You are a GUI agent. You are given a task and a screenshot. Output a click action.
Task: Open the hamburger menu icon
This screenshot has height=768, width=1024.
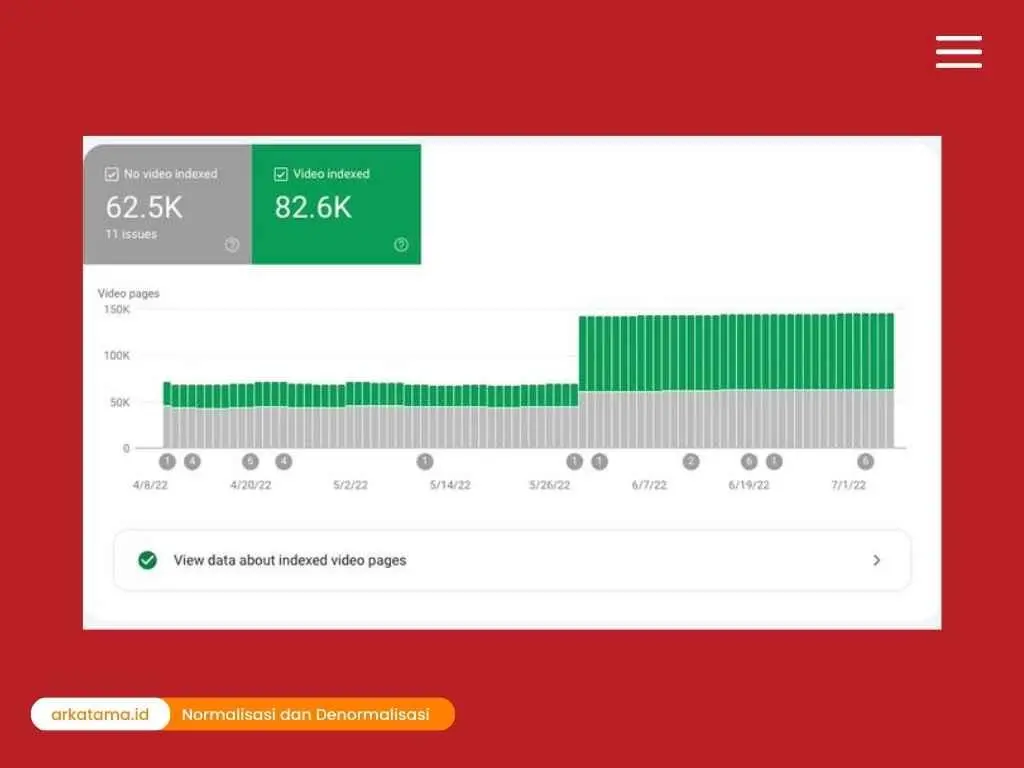958,52
